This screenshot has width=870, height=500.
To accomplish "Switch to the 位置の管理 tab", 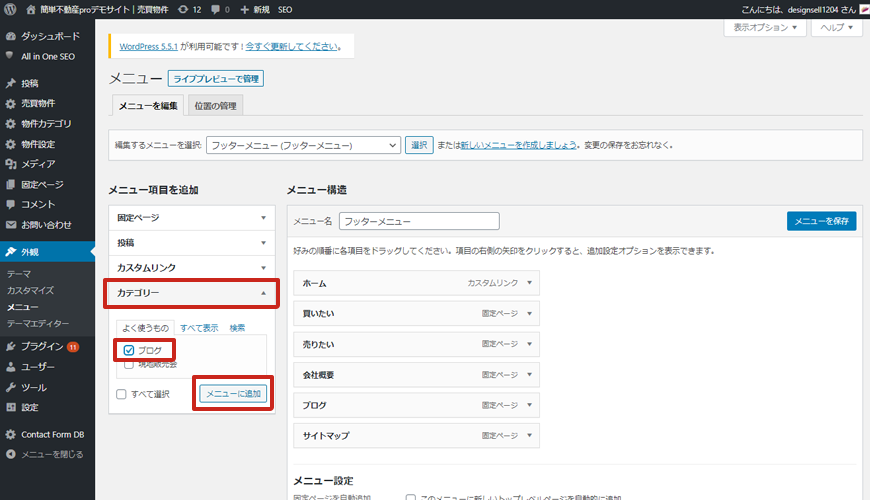I will (x=215, y=106).
